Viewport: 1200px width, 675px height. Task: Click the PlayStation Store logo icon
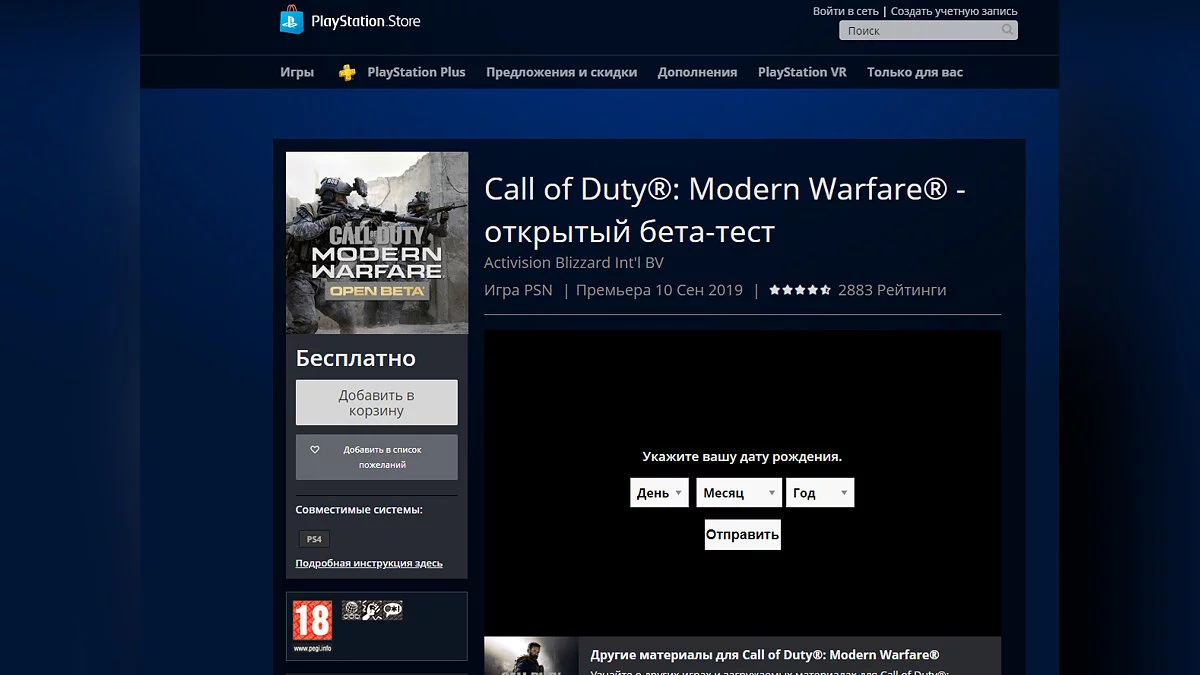click(x=291, y=21)
